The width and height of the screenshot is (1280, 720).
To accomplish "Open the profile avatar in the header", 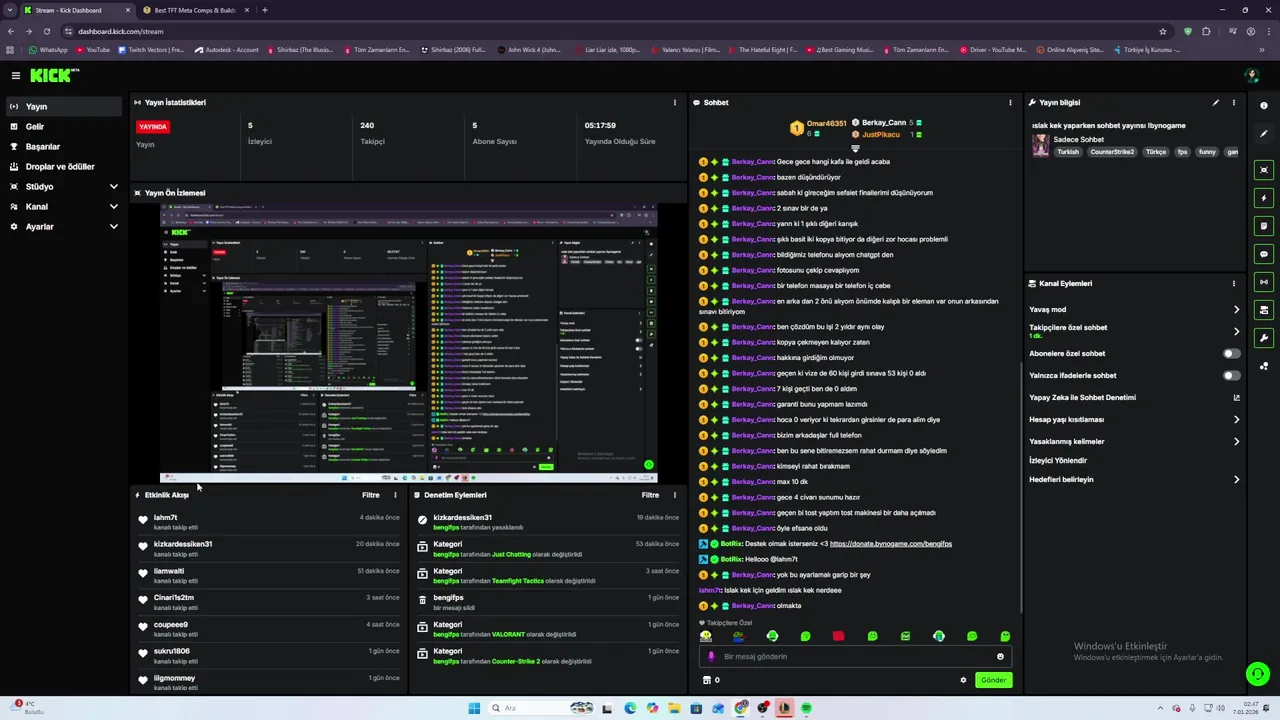I will pos(1251,76).
